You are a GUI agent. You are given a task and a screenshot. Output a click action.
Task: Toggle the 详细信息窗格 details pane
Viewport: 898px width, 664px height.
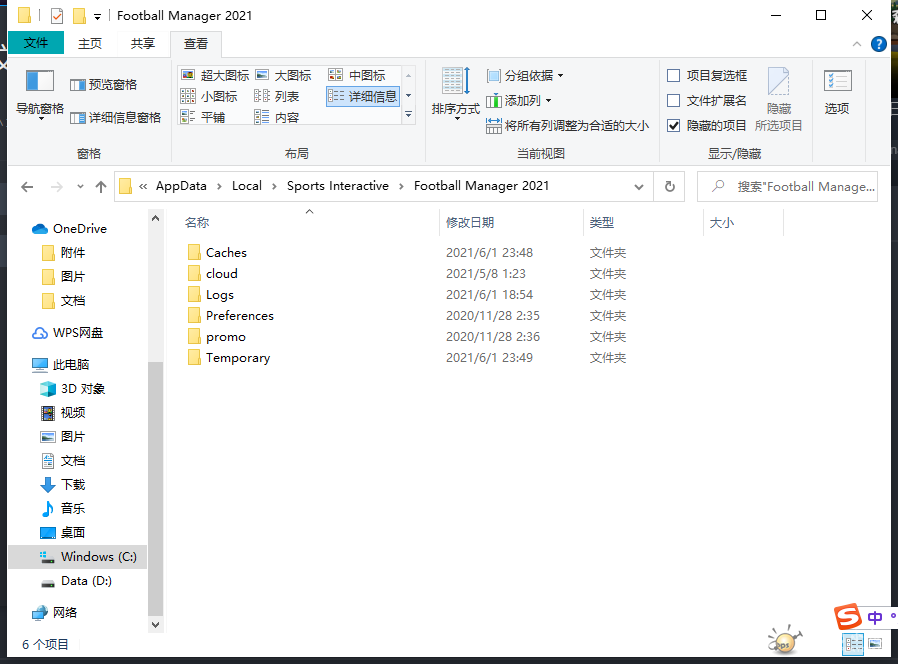tap(116, 117)
